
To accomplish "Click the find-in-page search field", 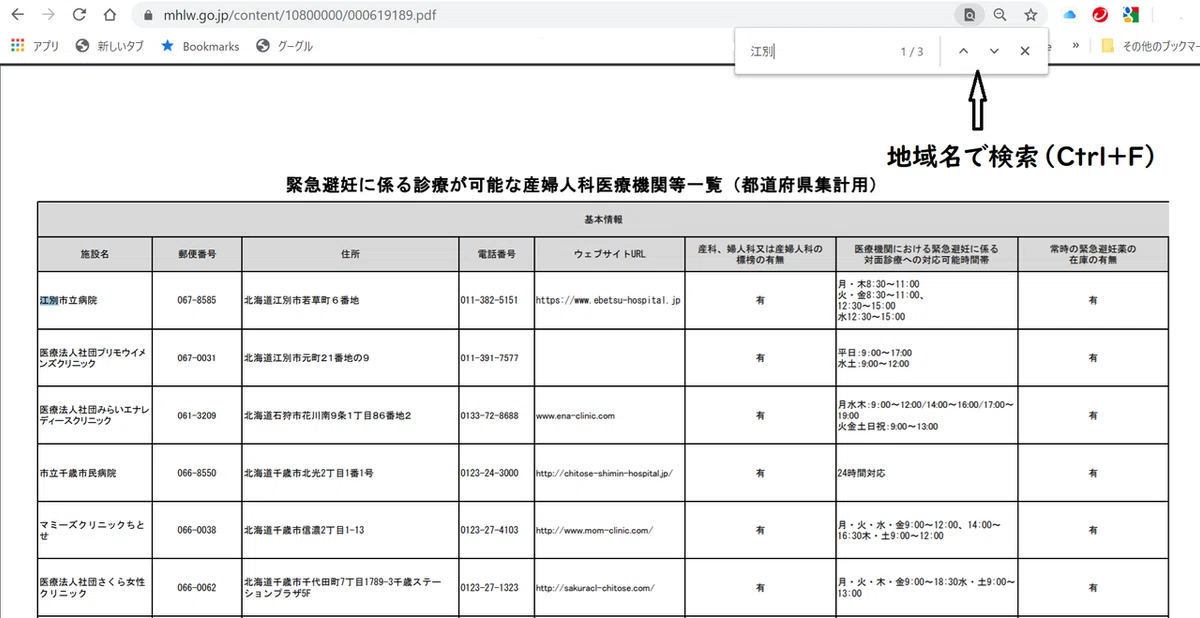I will point(818,51).
